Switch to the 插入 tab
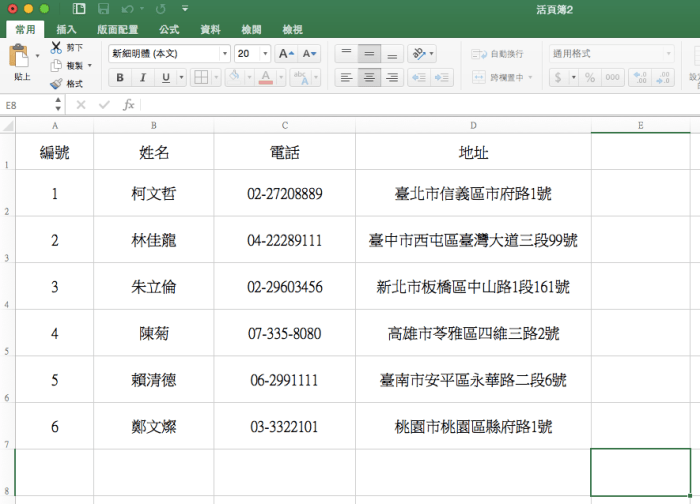Viewport: 700px width, 504px height. coord(66,29)
